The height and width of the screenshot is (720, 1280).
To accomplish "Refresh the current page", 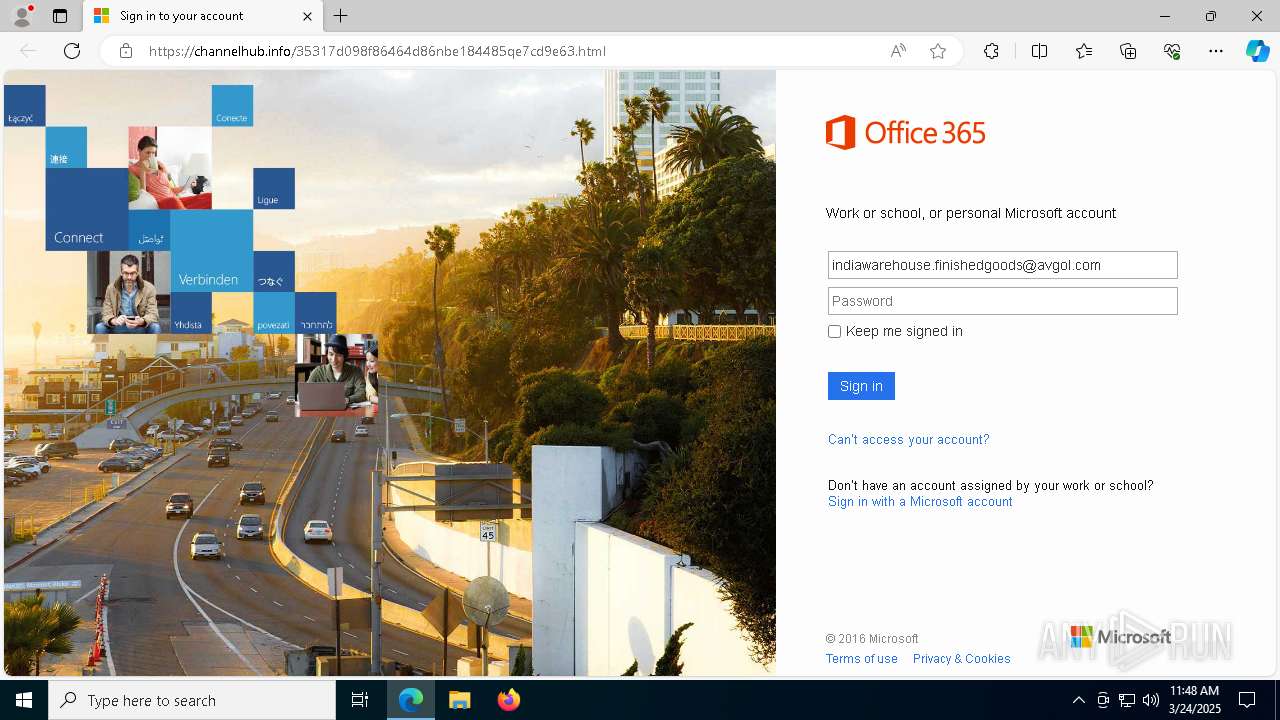I will [72, 51].
